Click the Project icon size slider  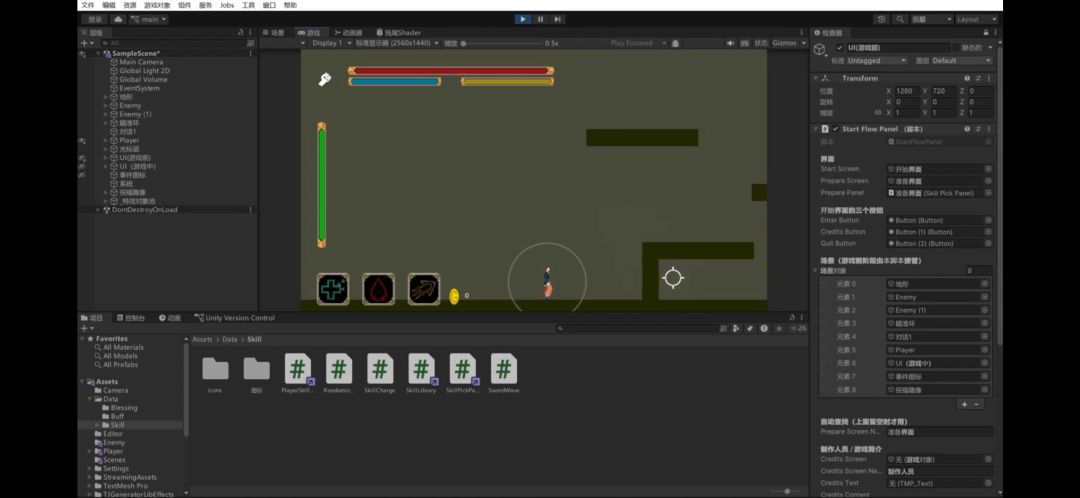(x=787, y=491)
